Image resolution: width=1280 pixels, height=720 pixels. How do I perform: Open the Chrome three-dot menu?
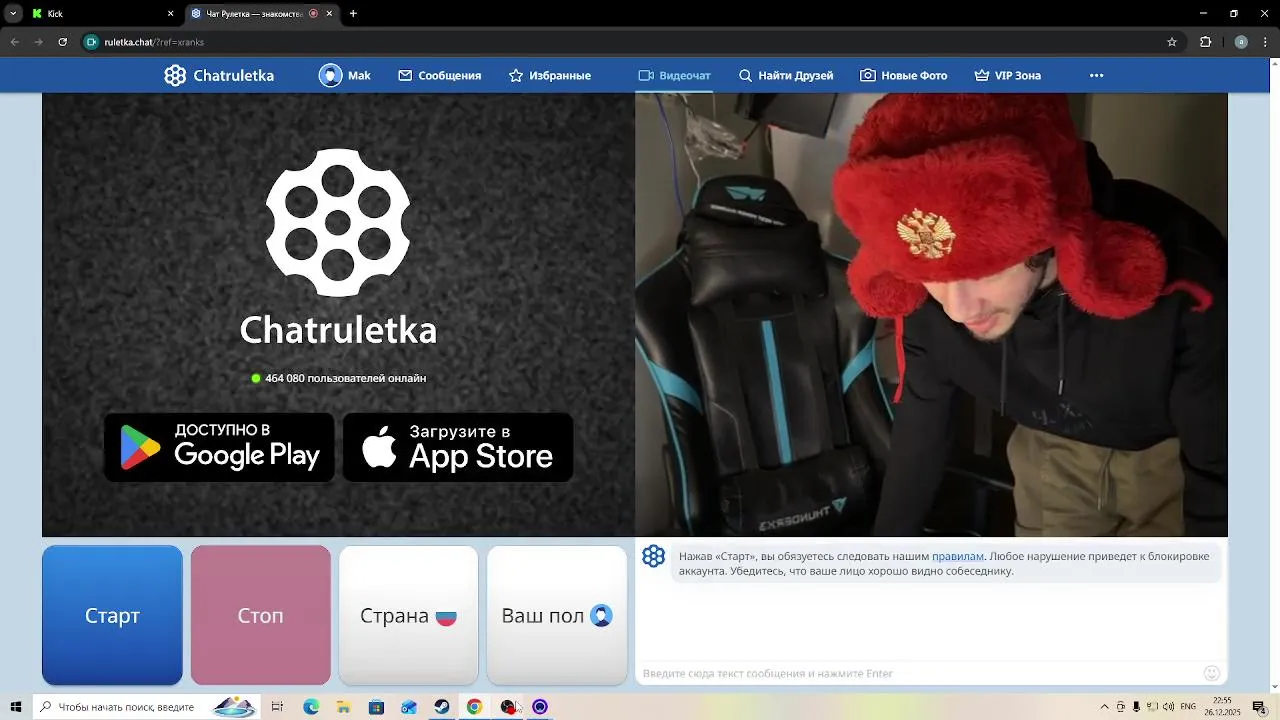point(1263,42)
